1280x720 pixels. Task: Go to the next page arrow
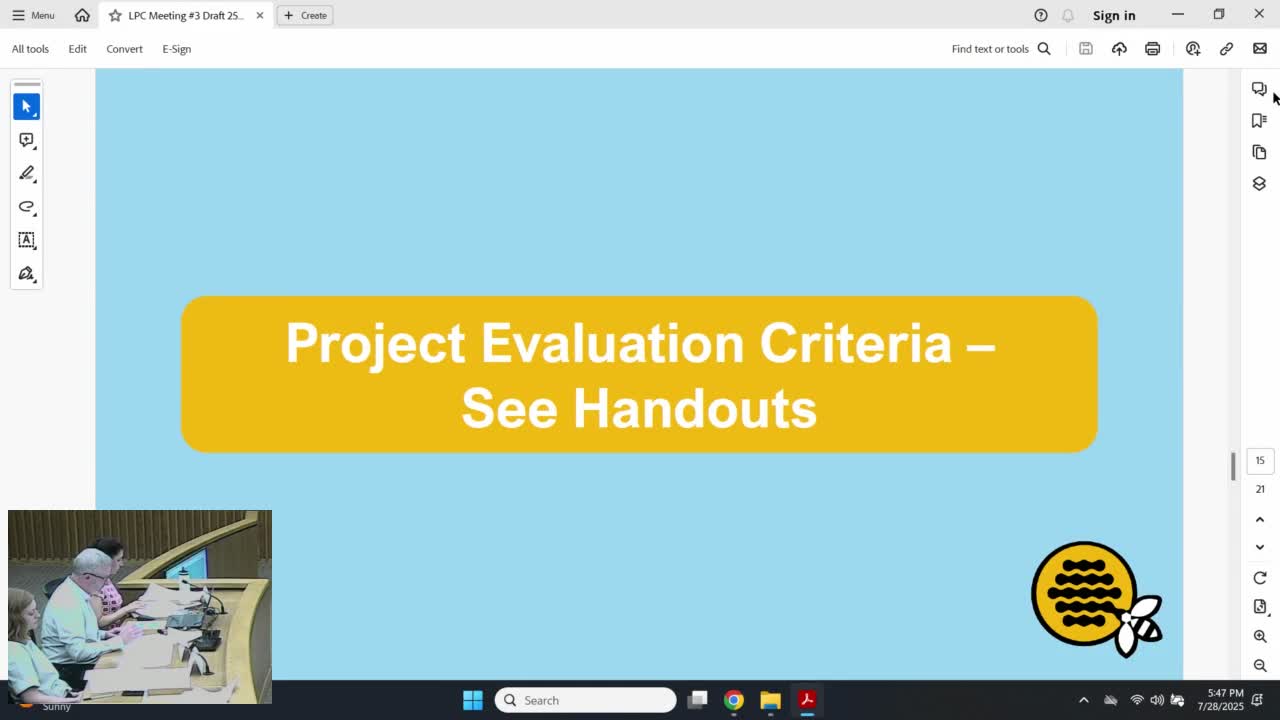(x=1260, y=547)
